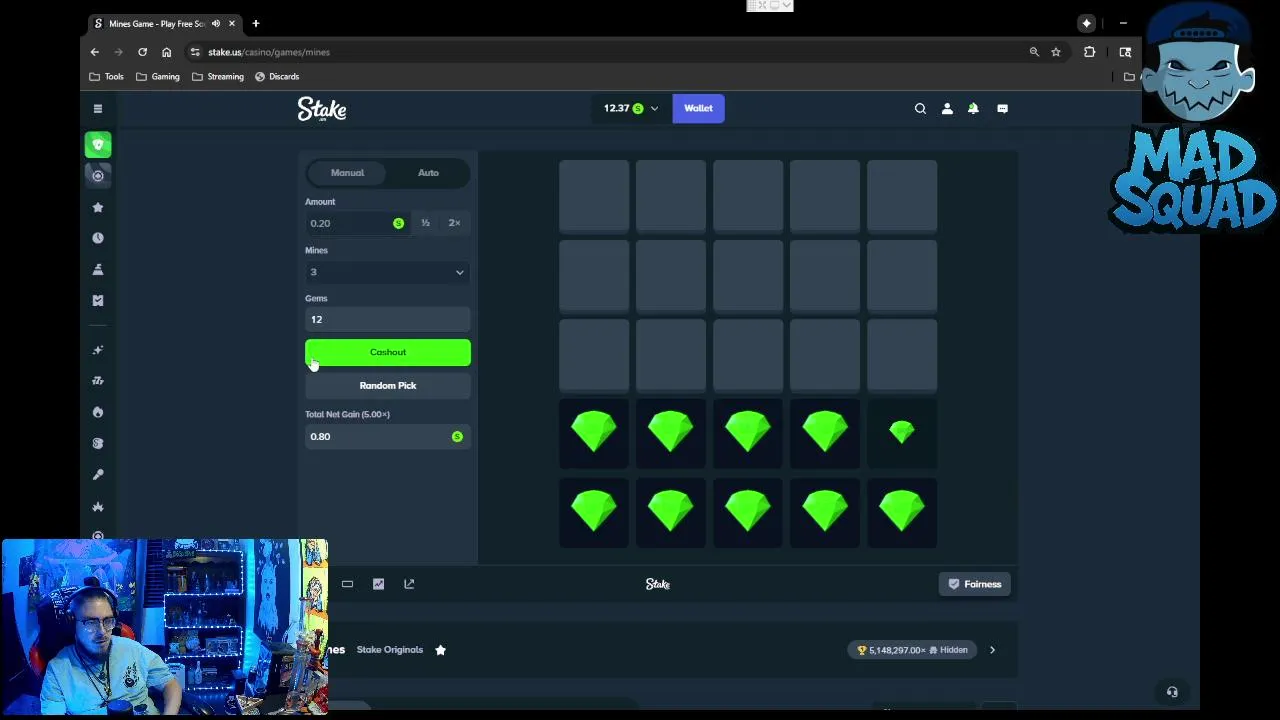Open the Wallet button
The image size is (1280, 720).
pos(698,108)
